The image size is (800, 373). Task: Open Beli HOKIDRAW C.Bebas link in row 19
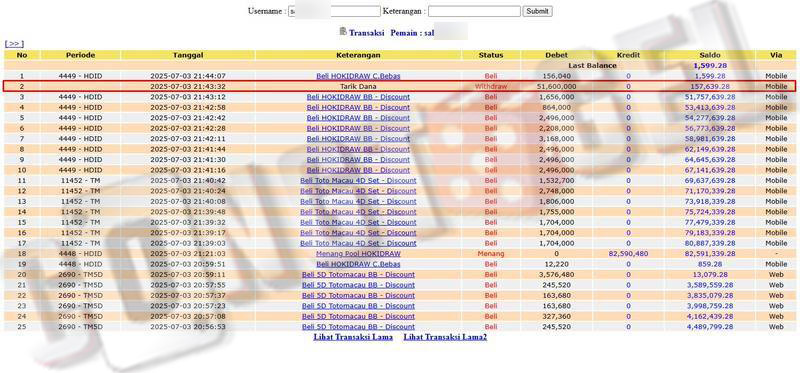(358, 264)
